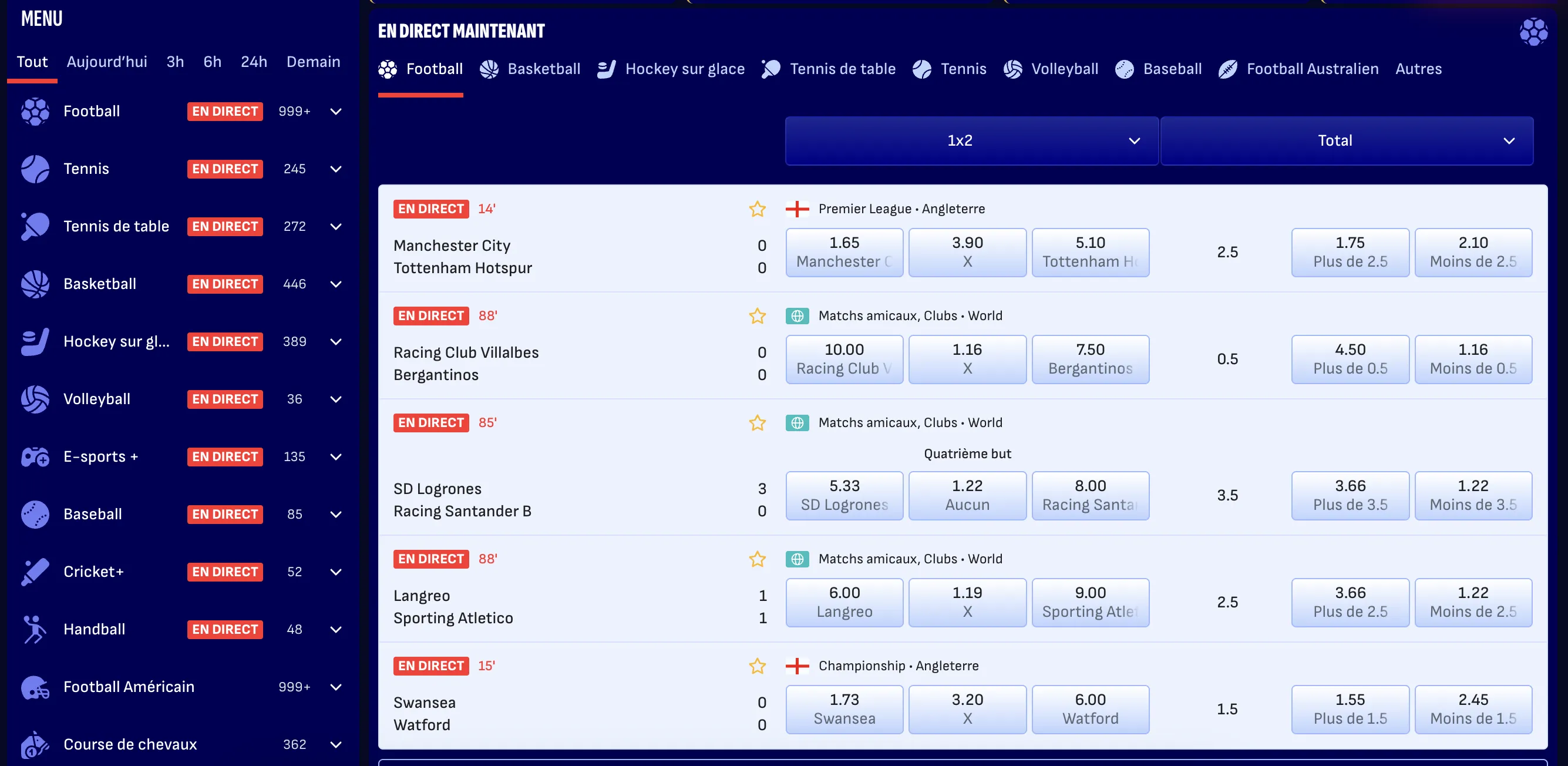Click the Basketball icon in the sidebar
This screenshot has width=1568, height=766.
pyautogui.click(x=35, y=284)
